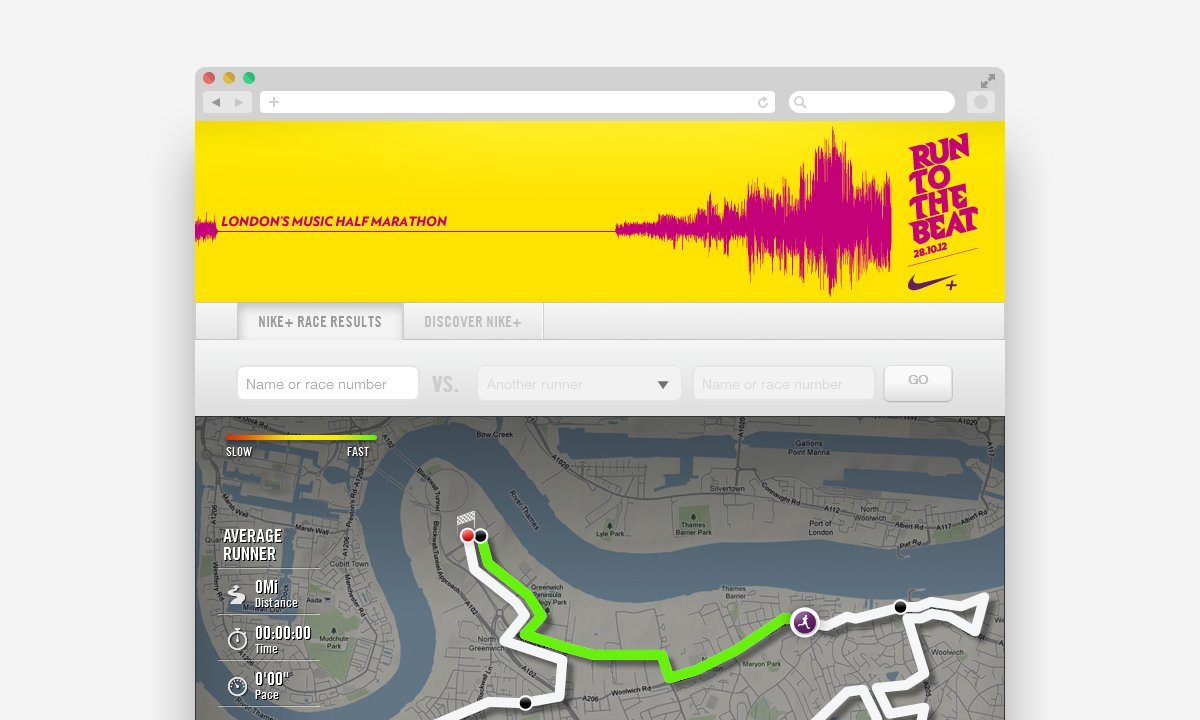The image size is (1200, 720).
Task: Click the fullscreen expand arrows on the window
Action: [988, 80]
